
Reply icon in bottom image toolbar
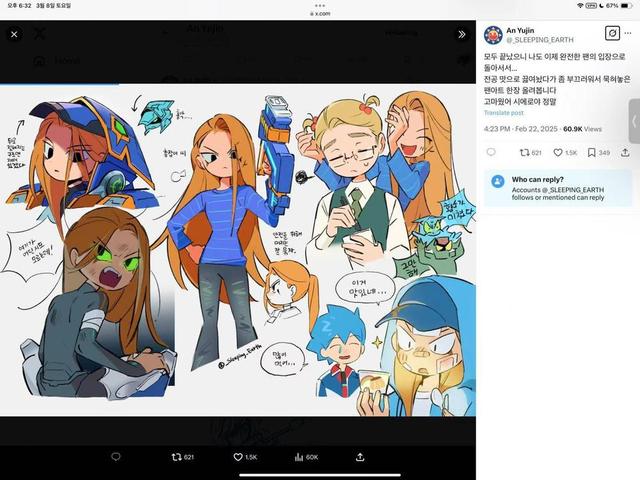point(116,457)
